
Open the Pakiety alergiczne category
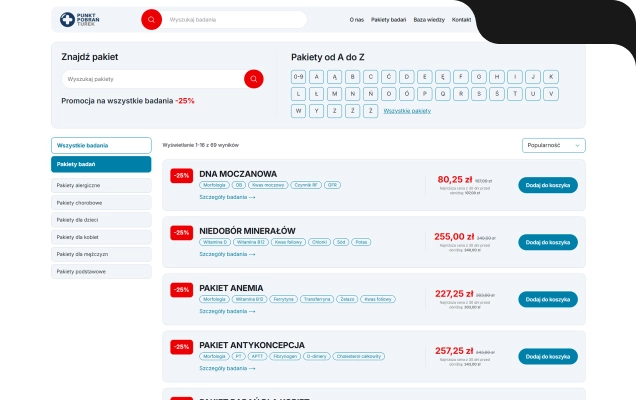[101, 185]
